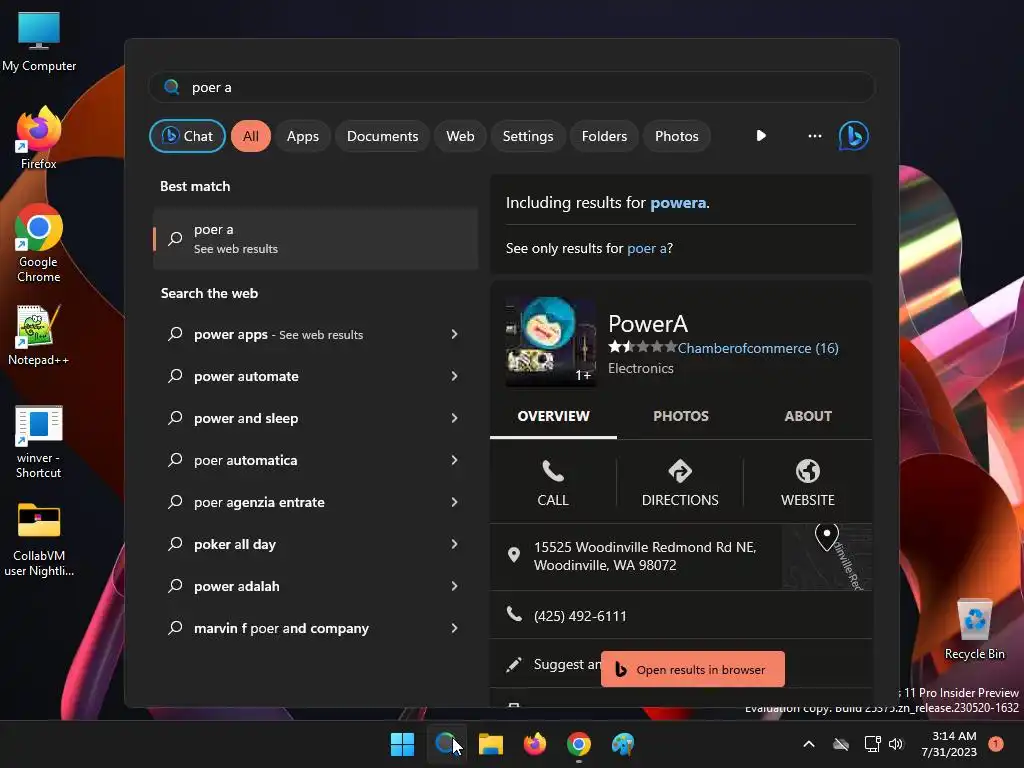
Task: Show hidden system tray icons chevron
Action: [x=808, y=744]
